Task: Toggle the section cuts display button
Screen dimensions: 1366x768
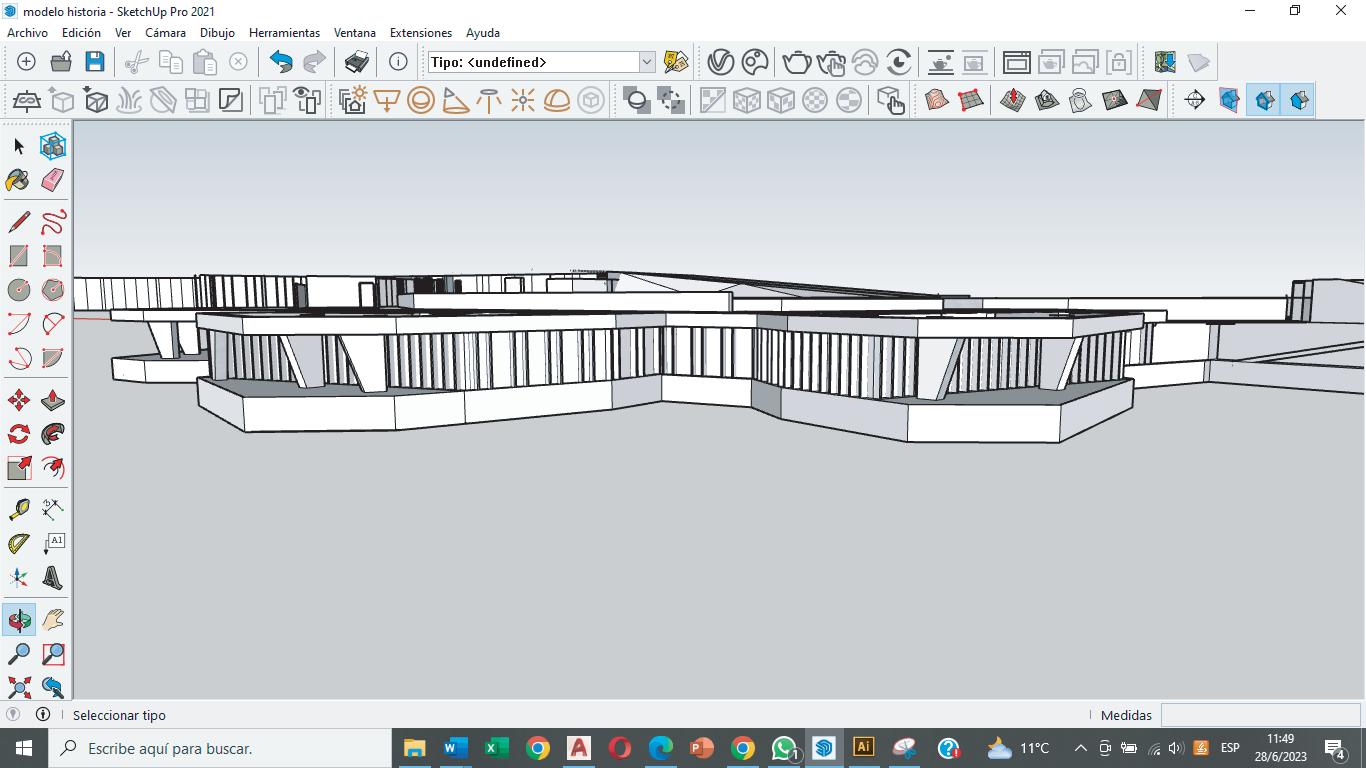Action: 1264,100
